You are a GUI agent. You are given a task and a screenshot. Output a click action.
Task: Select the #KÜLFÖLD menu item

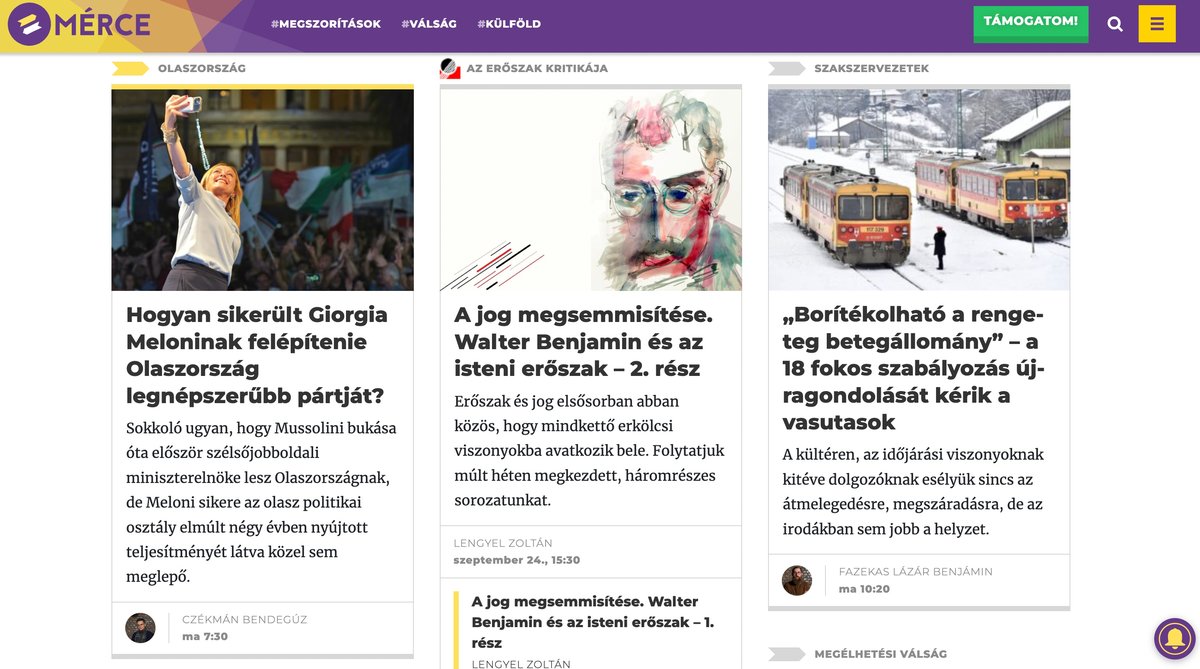(x=509, y=24)
